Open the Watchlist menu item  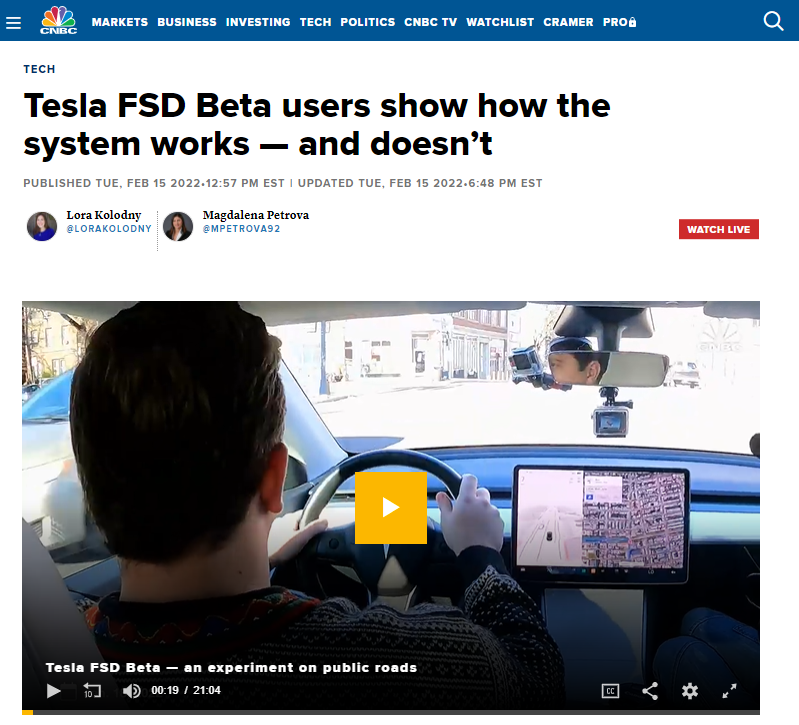[500, 22]
